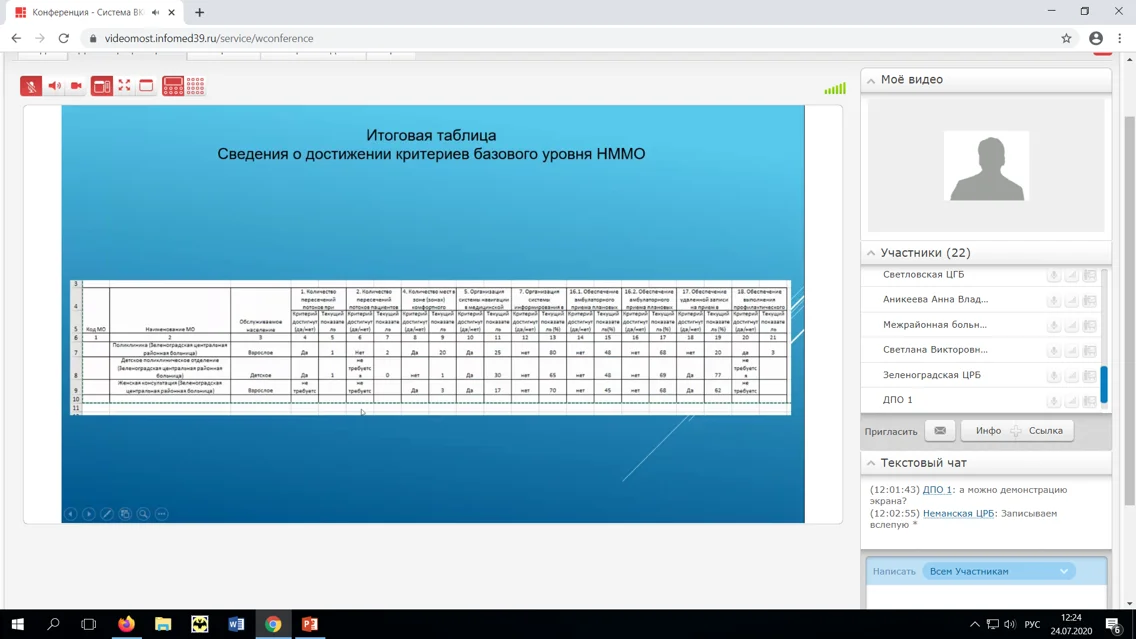Switch to side panel layout view

click(102, 86)
